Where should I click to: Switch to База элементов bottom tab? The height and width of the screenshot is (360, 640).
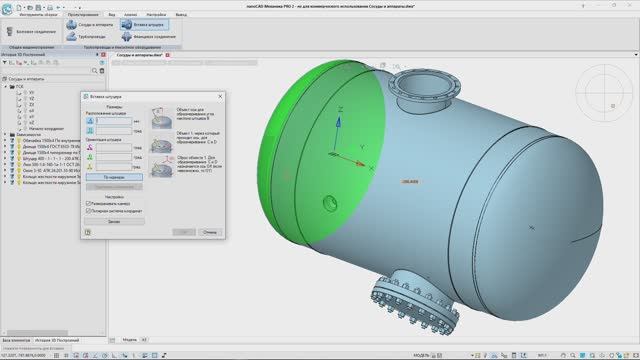tap(16, 340)
